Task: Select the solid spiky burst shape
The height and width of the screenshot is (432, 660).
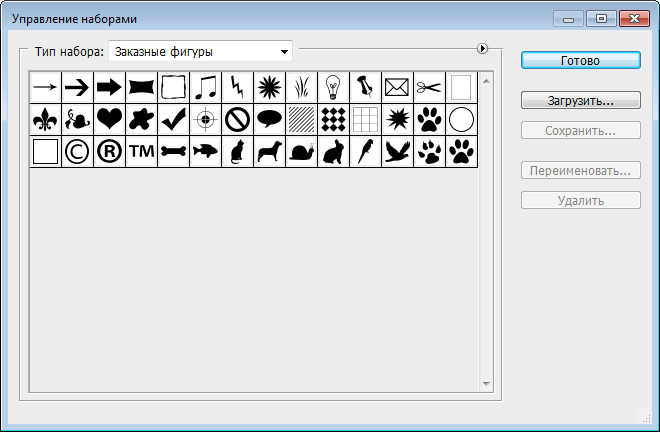Action: tap(397, 120)
